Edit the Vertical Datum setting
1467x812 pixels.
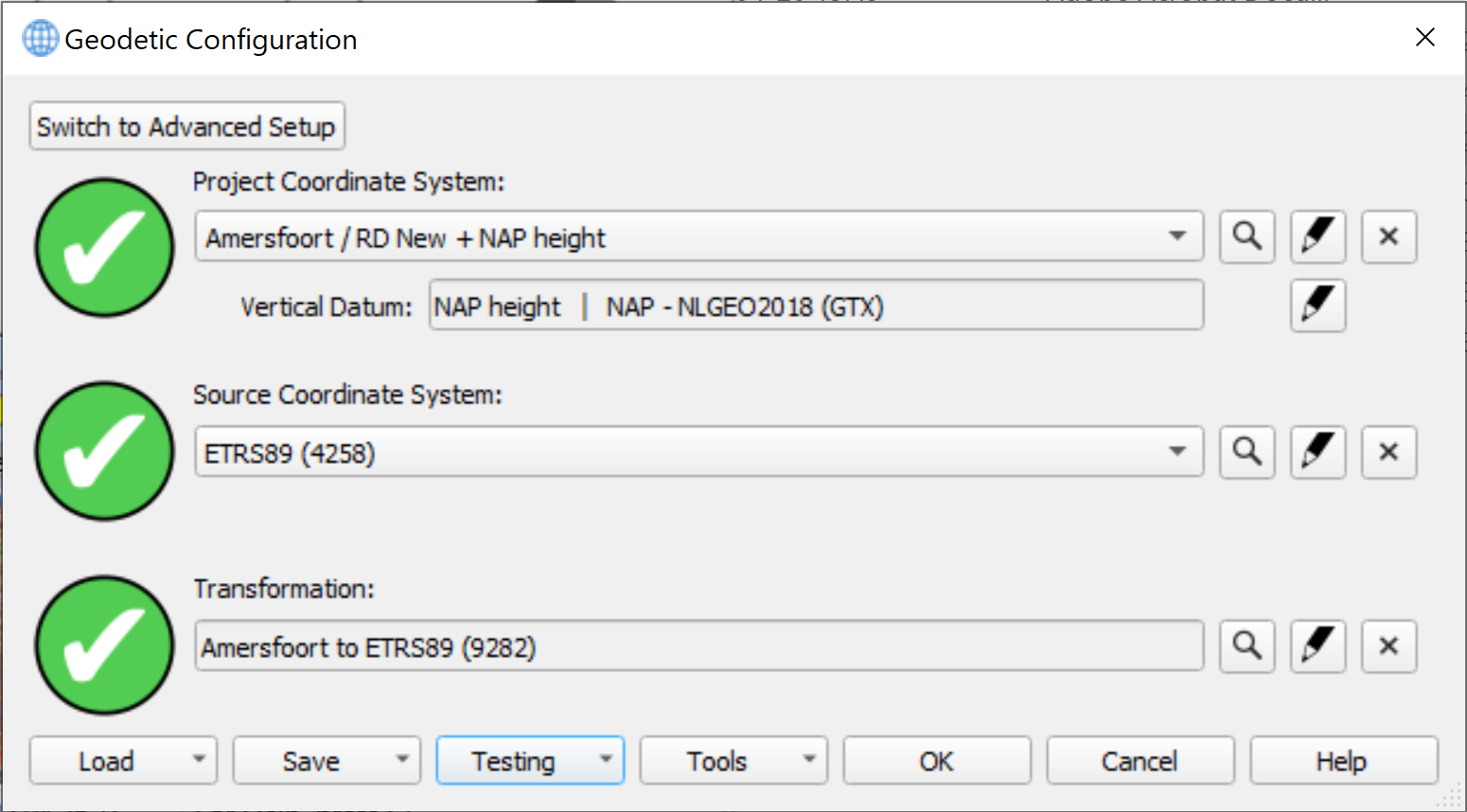point(1317,306)
